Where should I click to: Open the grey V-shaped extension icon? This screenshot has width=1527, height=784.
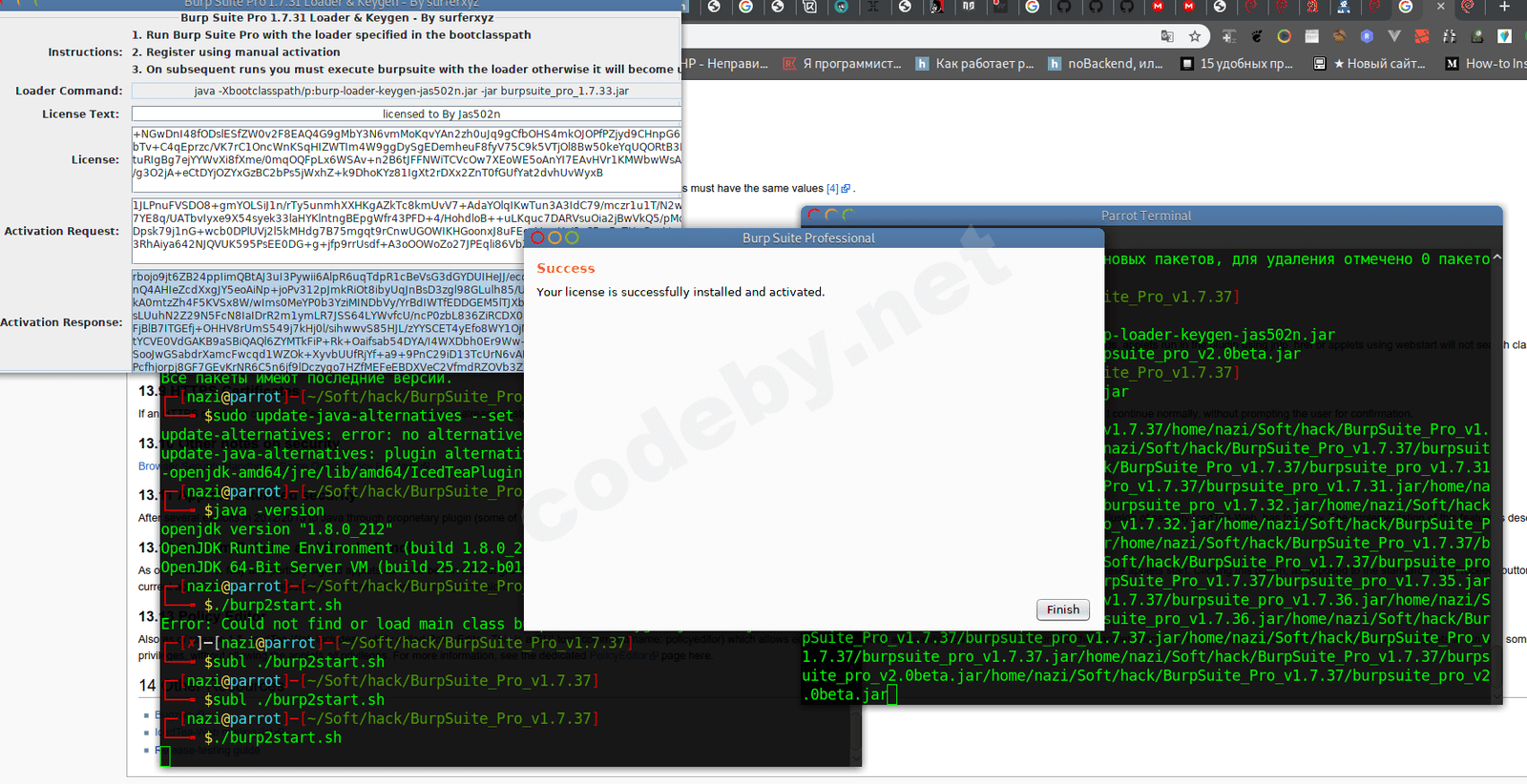click(x=1394, y=36)
